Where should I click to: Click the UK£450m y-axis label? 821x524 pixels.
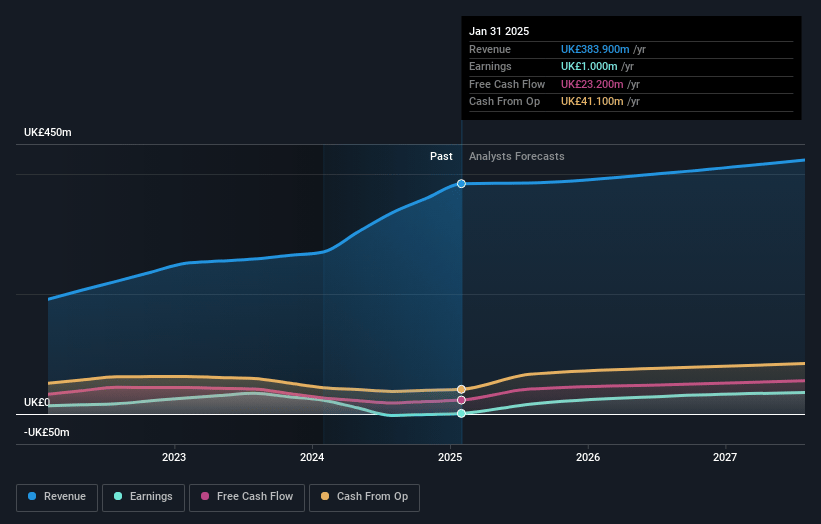point(48,132)
